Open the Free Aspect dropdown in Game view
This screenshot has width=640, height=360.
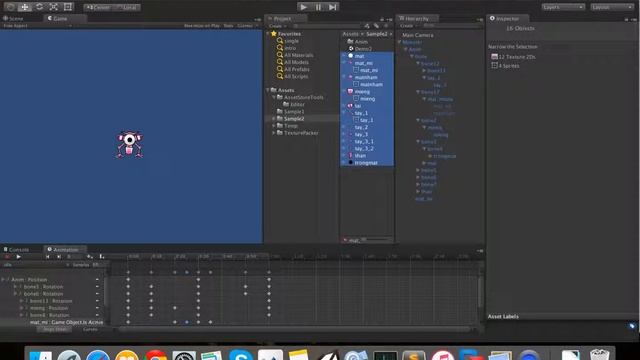click(37, 26)
